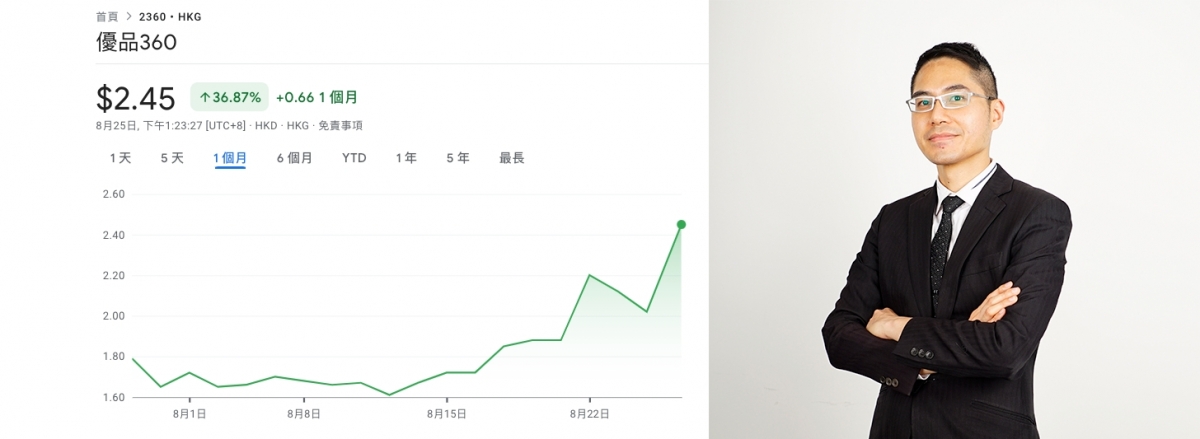Image resolution: width=1200 pixels, height=439 pixels.
Task: Show the 6個月 chart range
Action: click(294, 158)
